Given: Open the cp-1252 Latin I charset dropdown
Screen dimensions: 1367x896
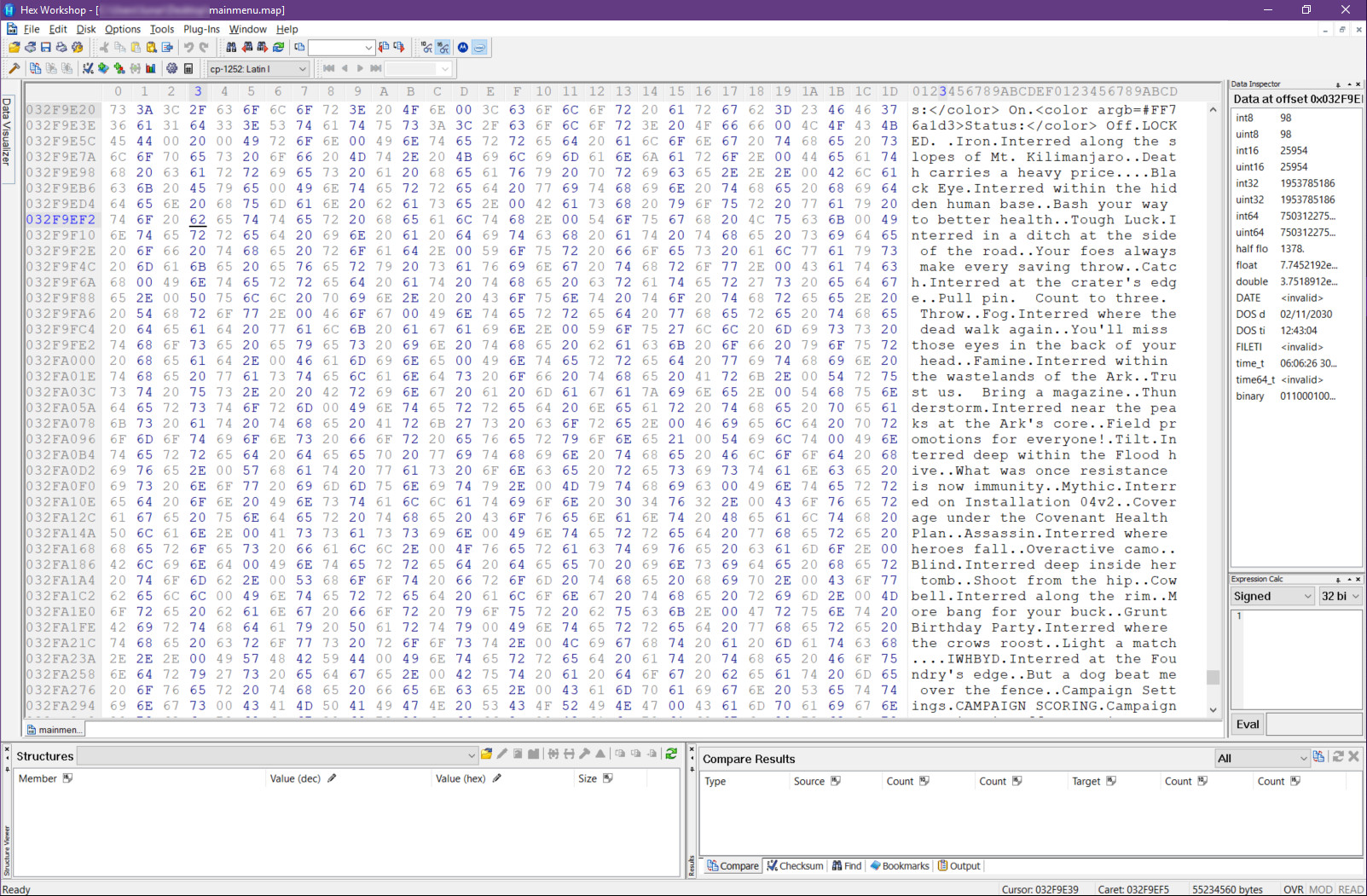Looking at the screenshot, I should pos(258,69).
